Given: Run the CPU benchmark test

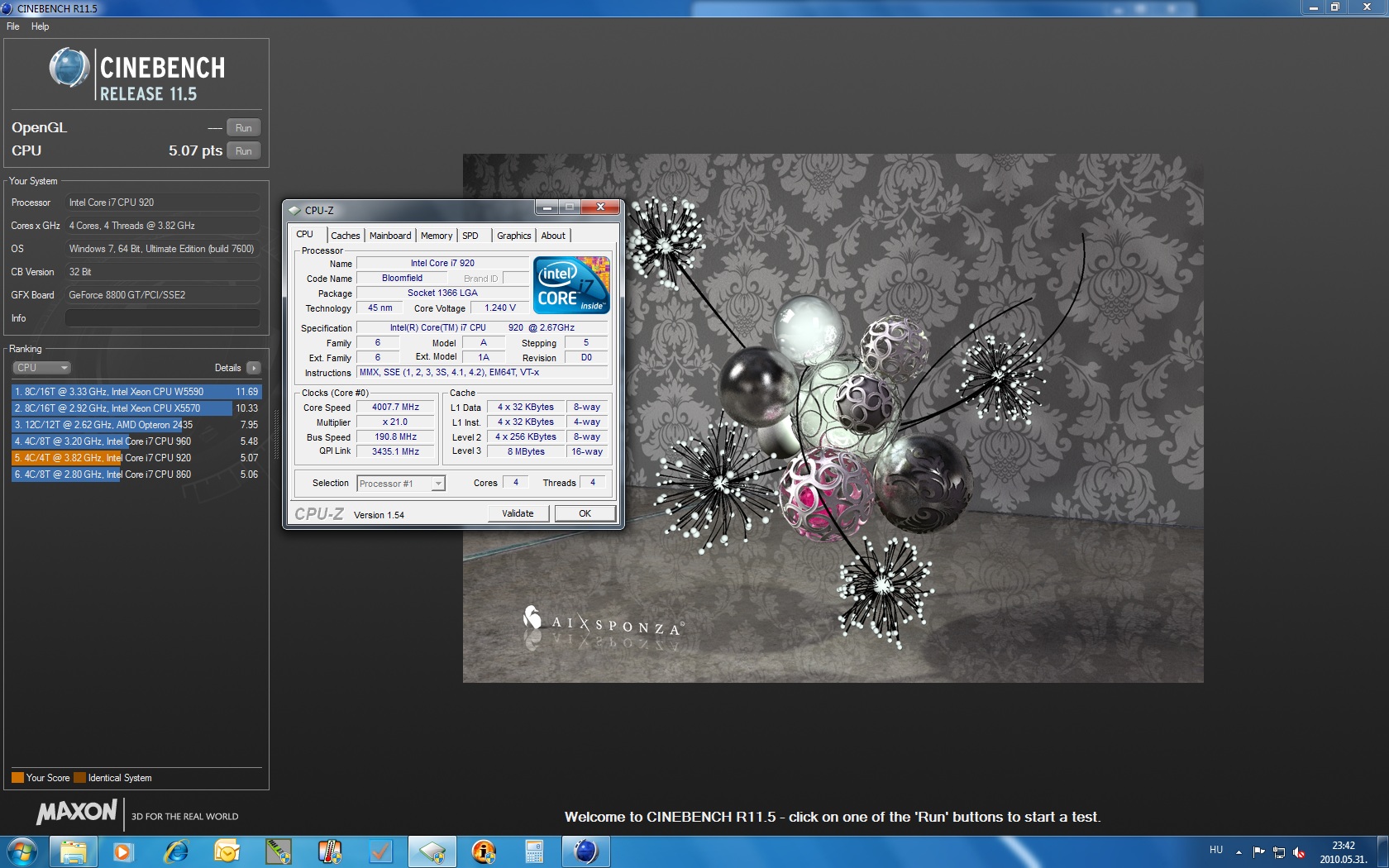Looking at the screenshot, I should pos(243,150).
